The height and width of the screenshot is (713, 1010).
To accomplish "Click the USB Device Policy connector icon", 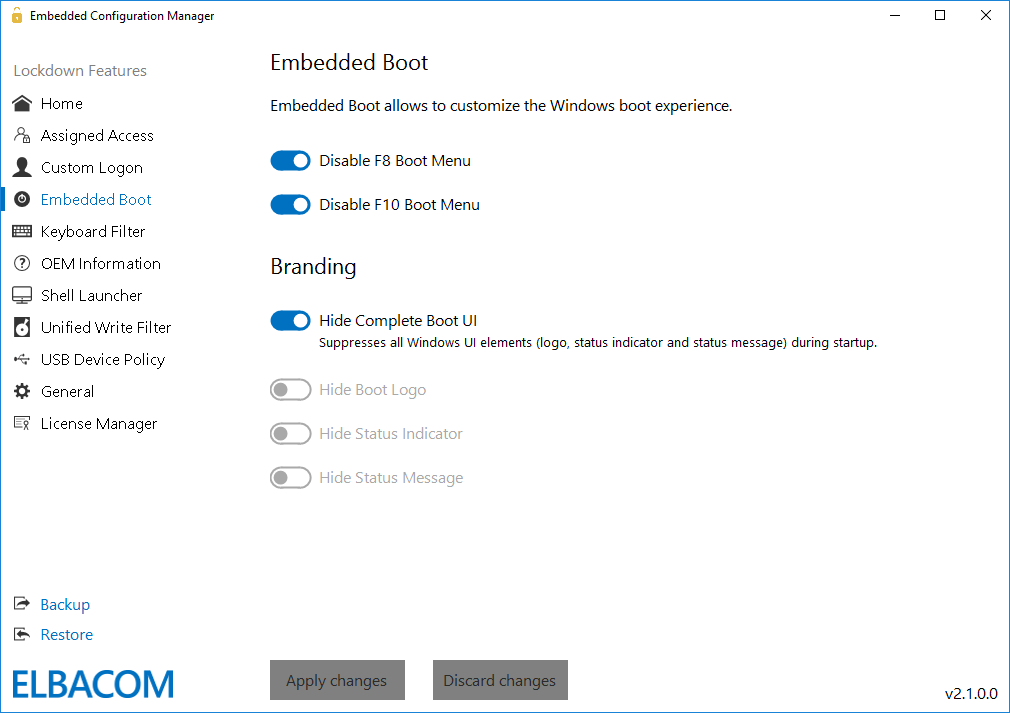I will tap(21, 359).
